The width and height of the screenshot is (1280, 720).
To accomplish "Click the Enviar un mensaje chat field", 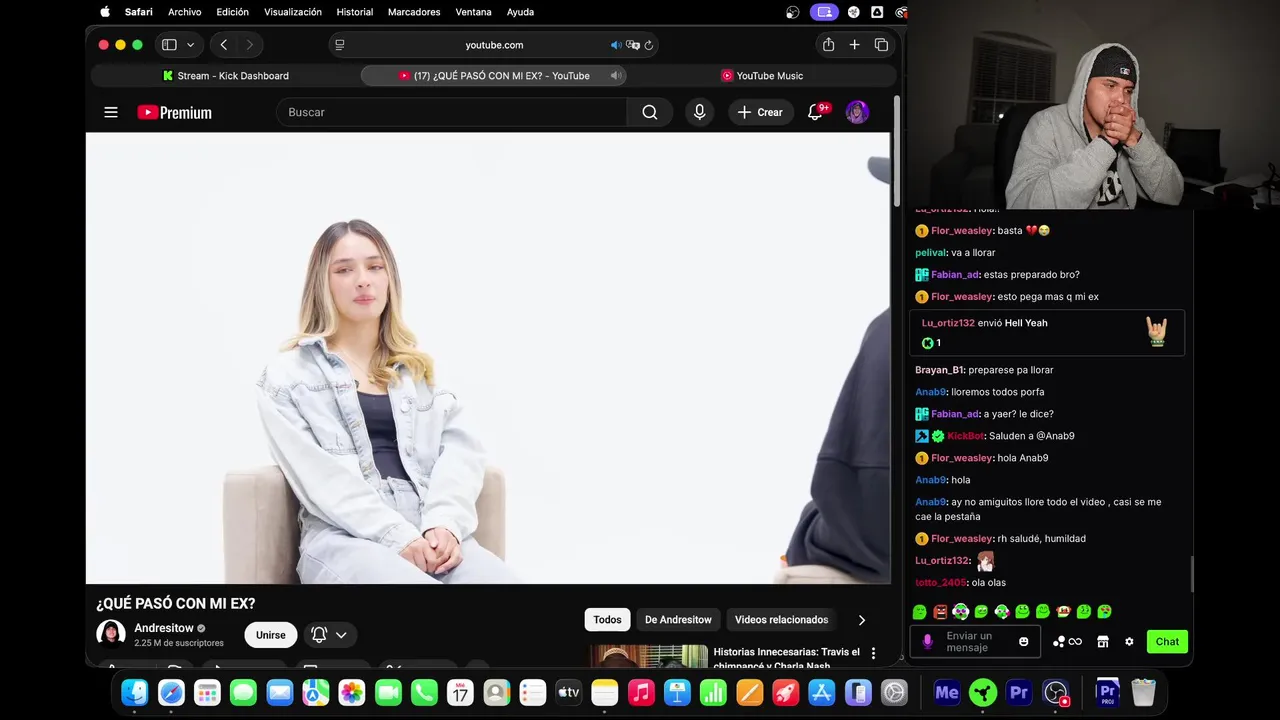I will tap(975, 642).
